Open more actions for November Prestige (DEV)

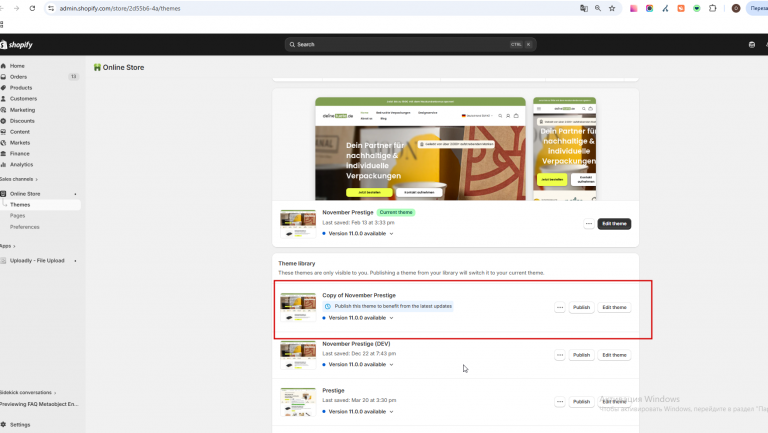(x=560, y=355)
